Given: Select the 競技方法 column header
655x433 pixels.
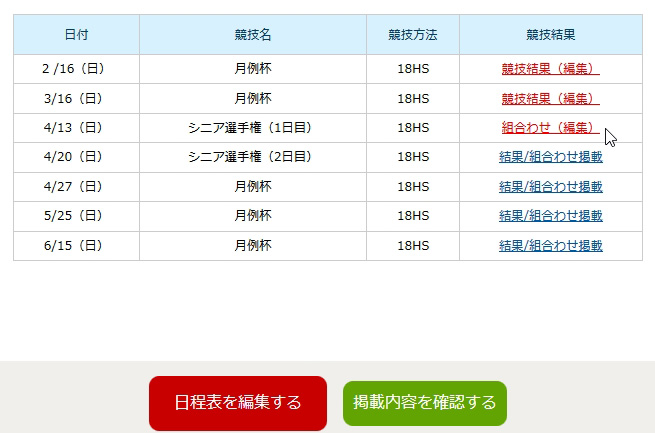Looking at the screenshot, I should (413, 35).
